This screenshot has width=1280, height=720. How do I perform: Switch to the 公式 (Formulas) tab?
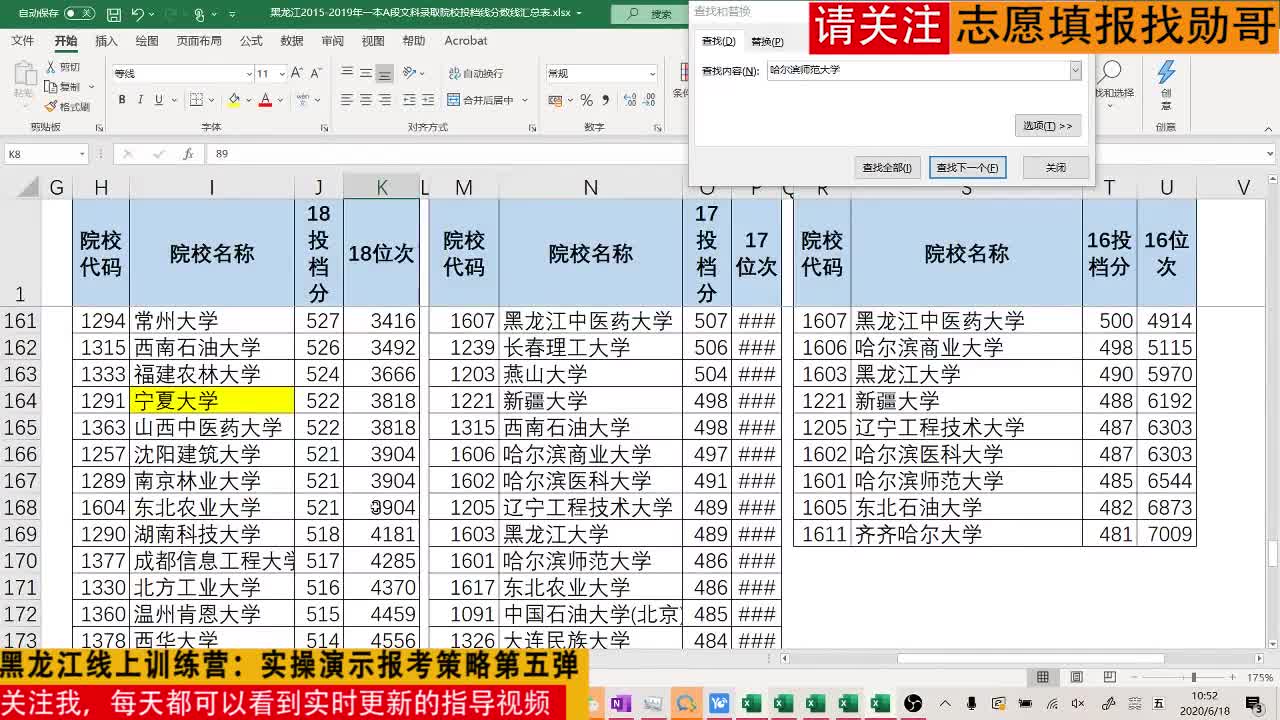click(251, 41)
